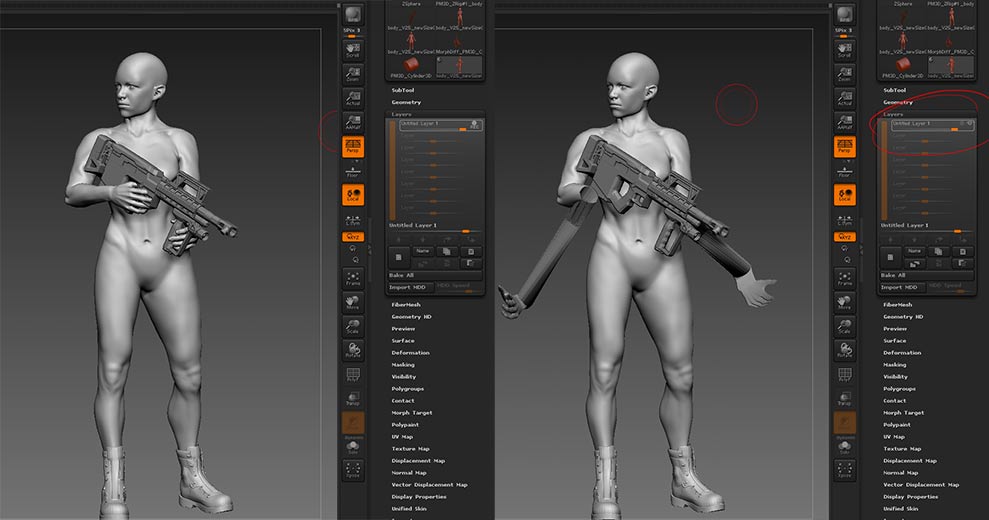Click Frame icon in left view's shelf

[353, 278]
